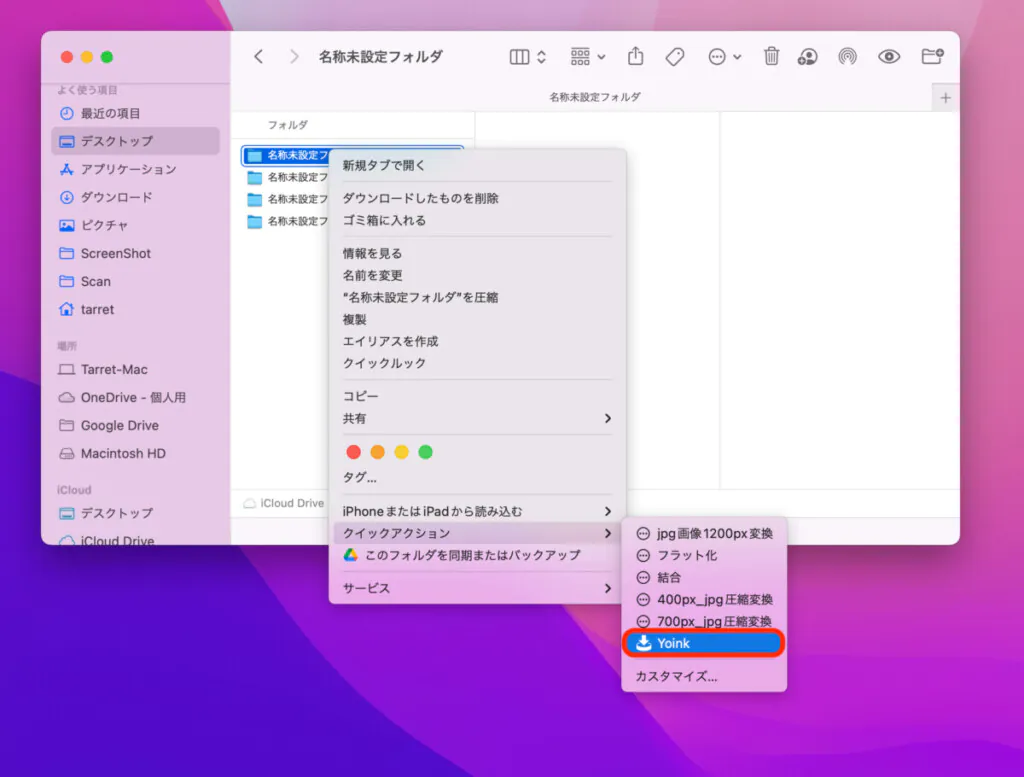Click the new folder toolbar icon
Viewport: 1024px width, 777px height.
pyautogui.click(x=932, y=56)
